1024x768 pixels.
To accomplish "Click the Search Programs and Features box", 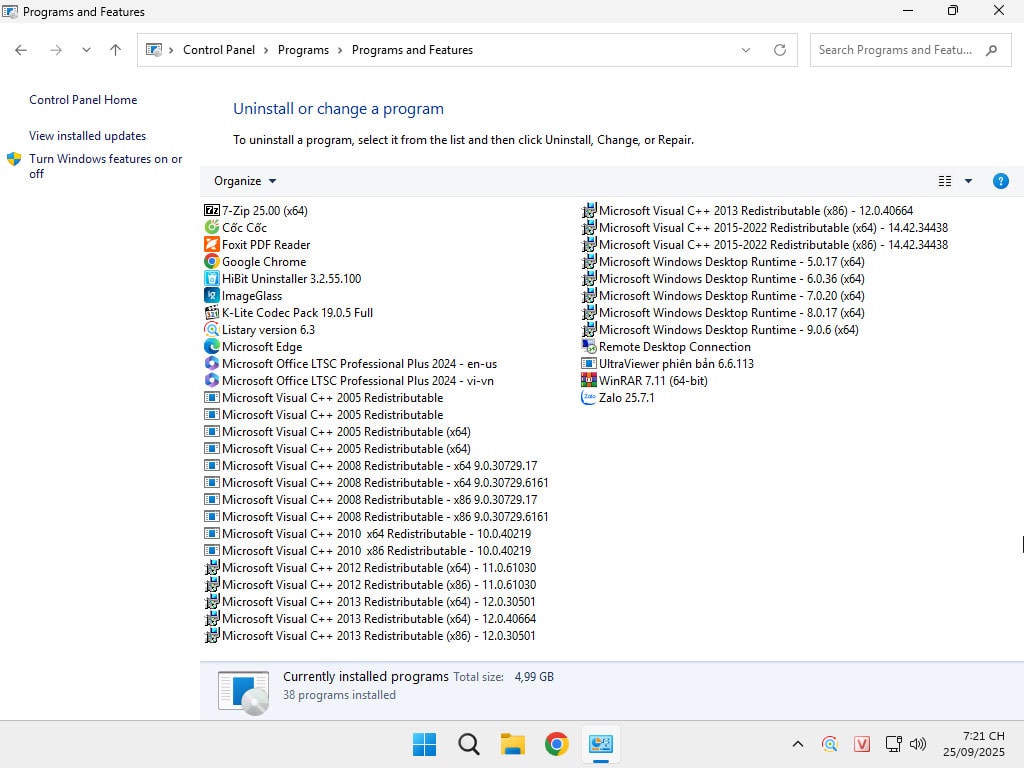I will [895, 50].
